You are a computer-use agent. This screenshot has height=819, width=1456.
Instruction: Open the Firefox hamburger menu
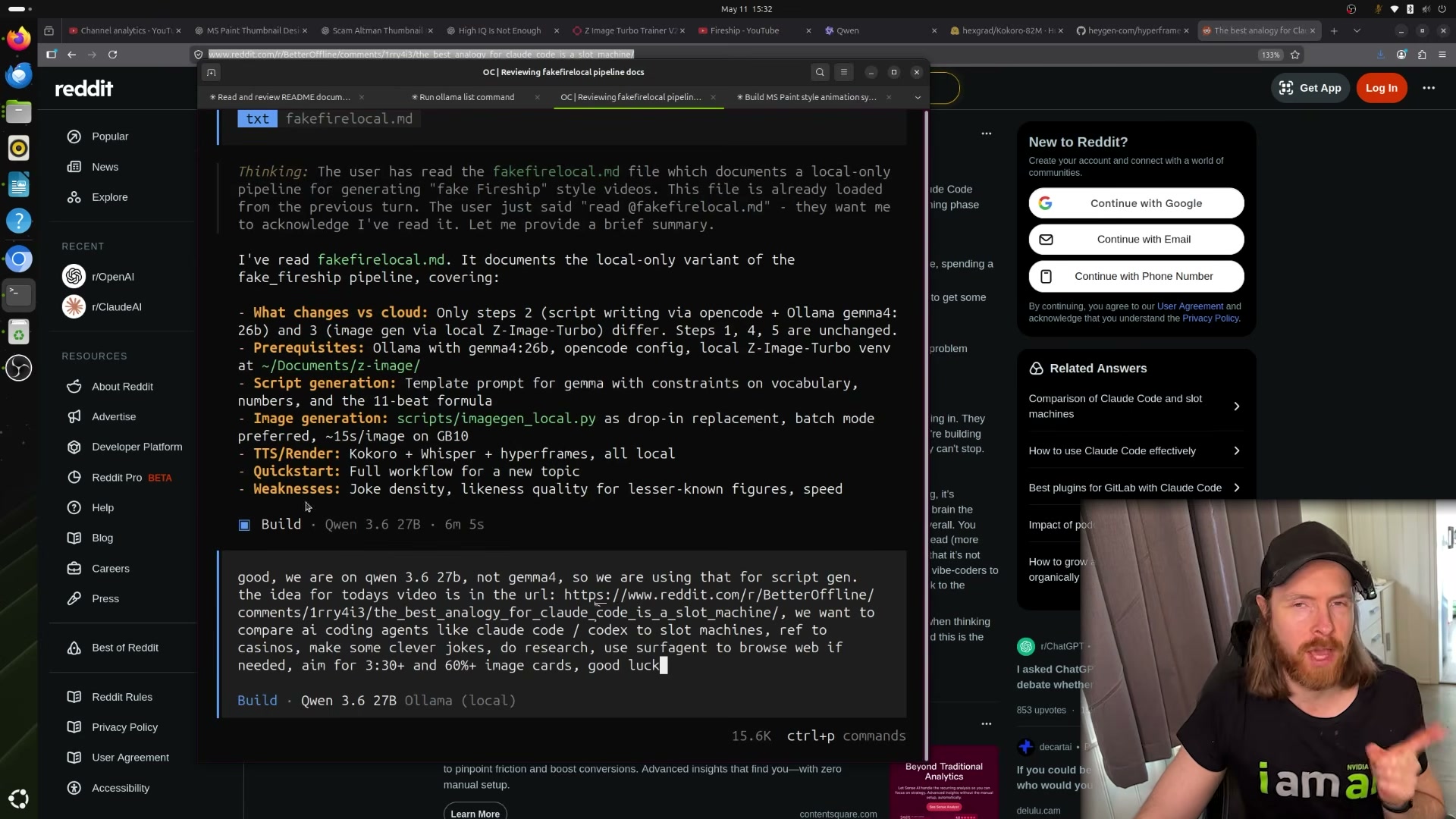click(x=1442, y=55)
